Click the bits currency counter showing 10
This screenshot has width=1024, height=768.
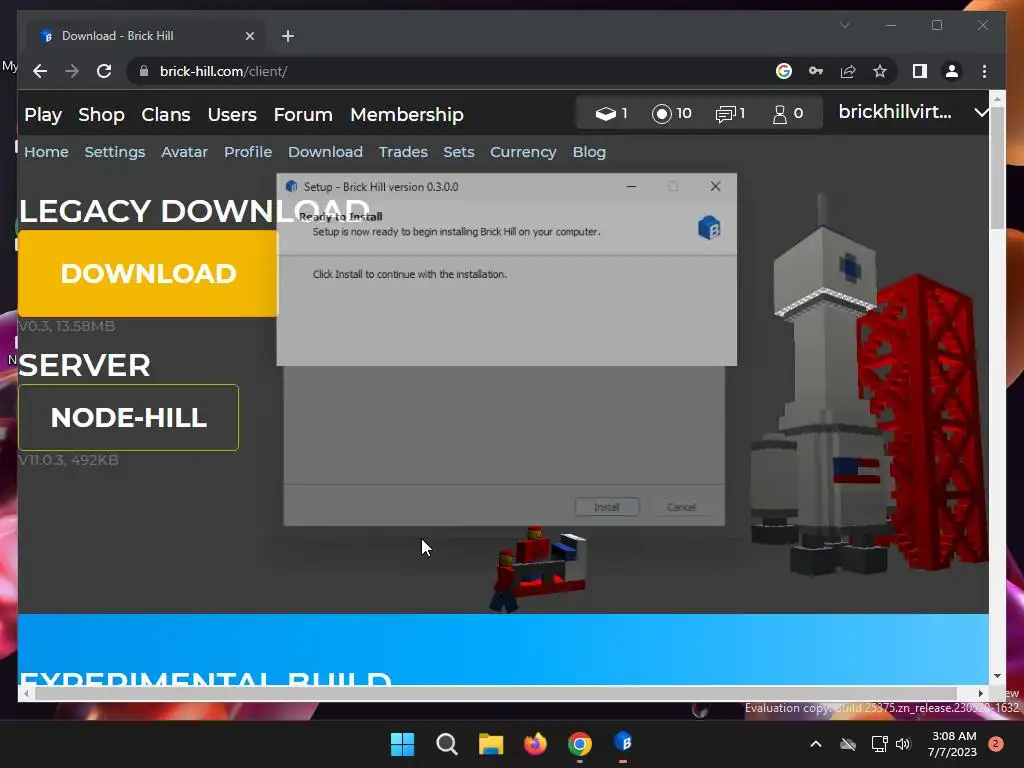pos(671,114)
